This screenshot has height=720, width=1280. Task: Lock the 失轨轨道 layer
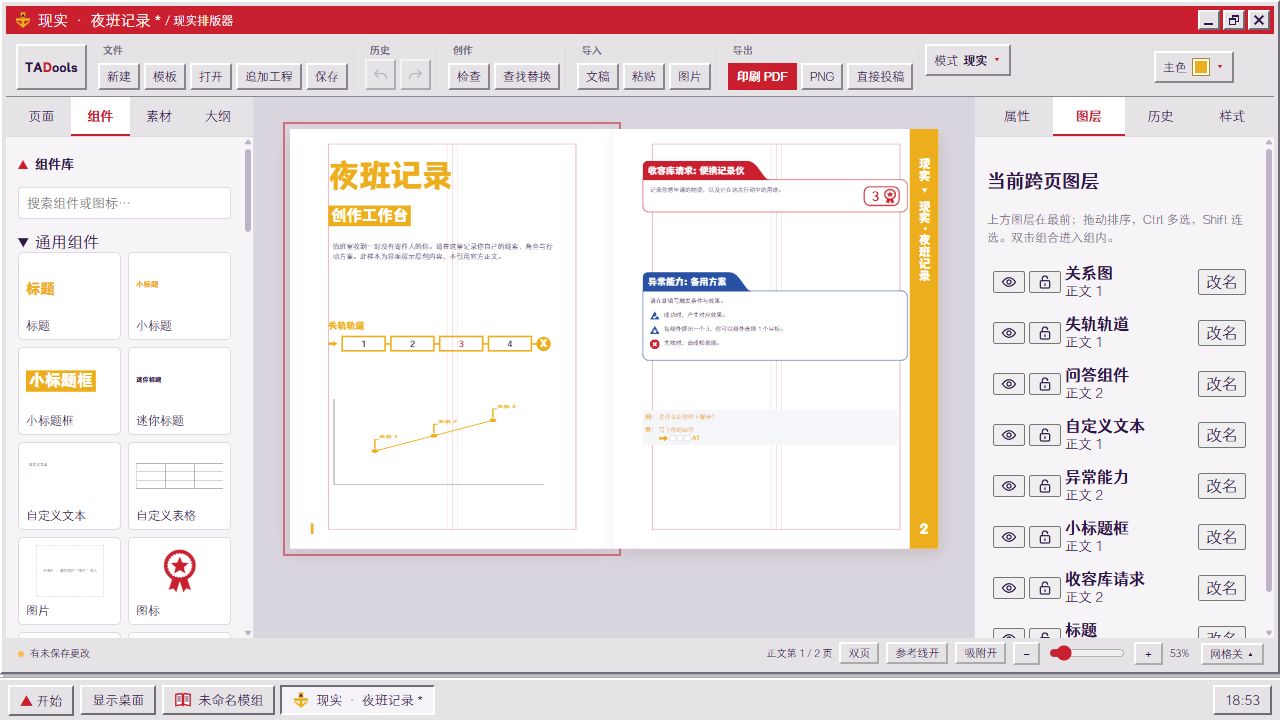point(1045,333)
